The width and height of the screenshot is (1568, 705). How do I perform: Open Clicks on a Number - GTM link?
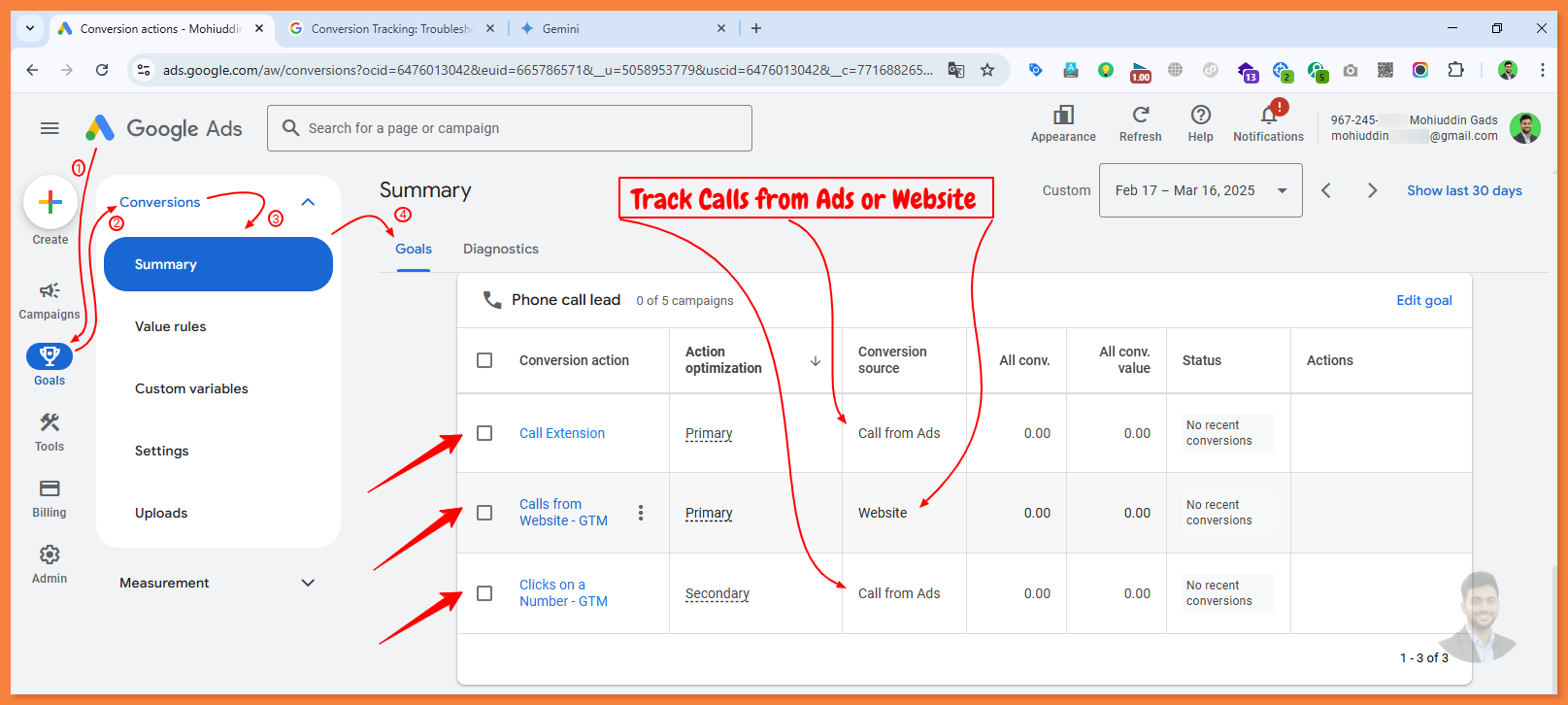[x=563, y=593]
